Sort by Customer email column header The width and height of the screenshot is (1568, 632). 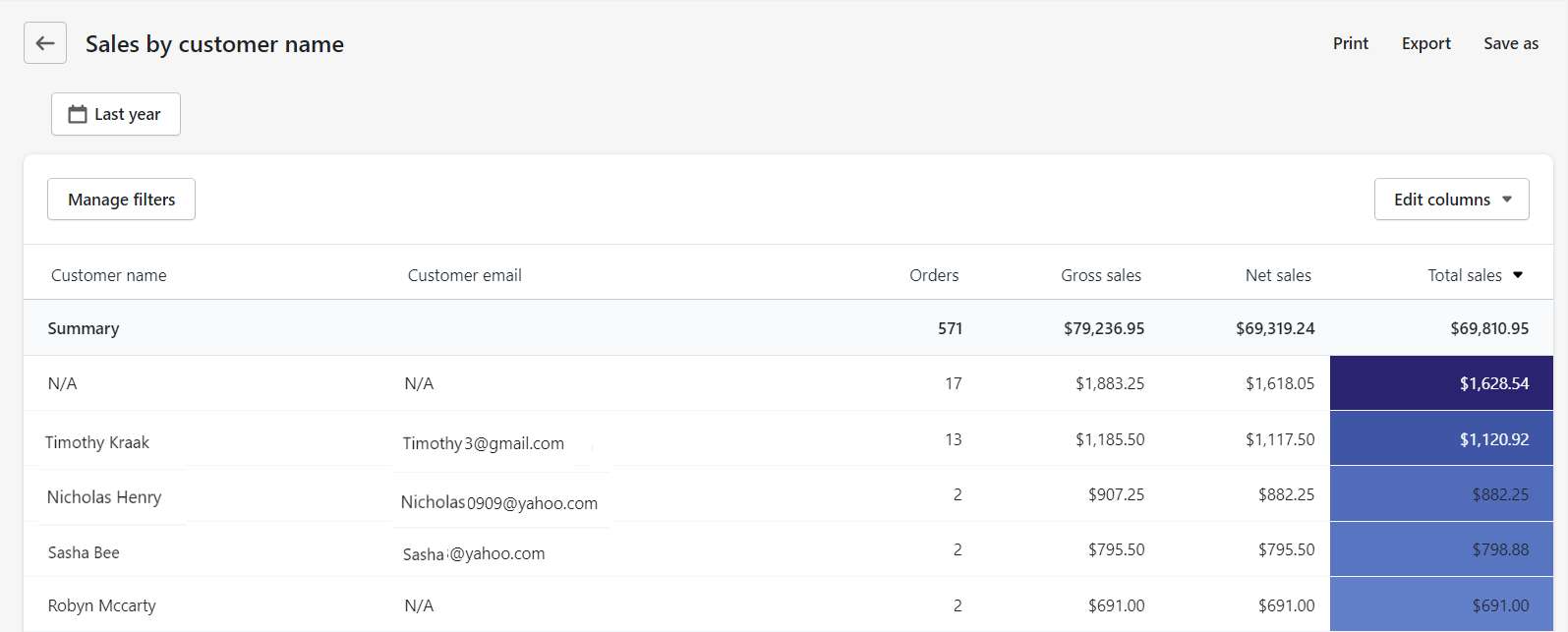pyautogui.click(x=465, y=275)
